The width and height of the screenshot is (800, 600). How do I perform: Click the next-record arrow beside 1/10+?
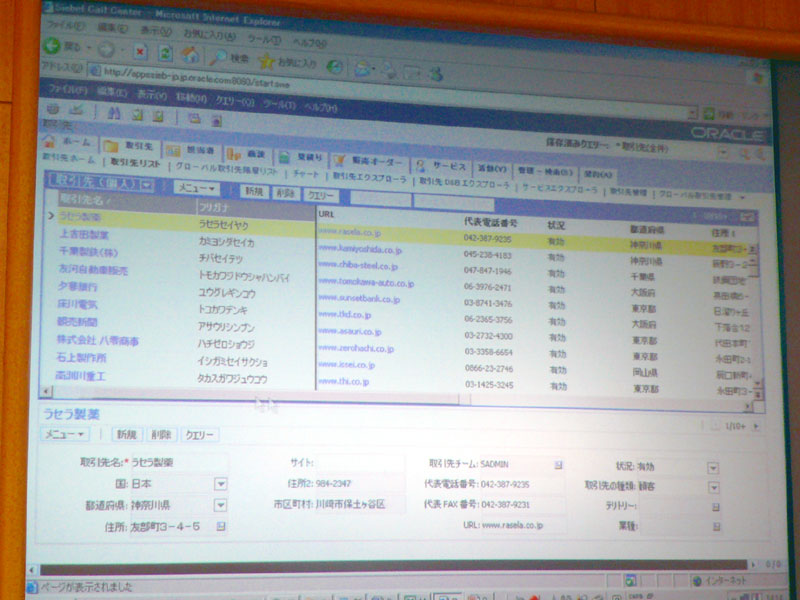coord(756,426)
